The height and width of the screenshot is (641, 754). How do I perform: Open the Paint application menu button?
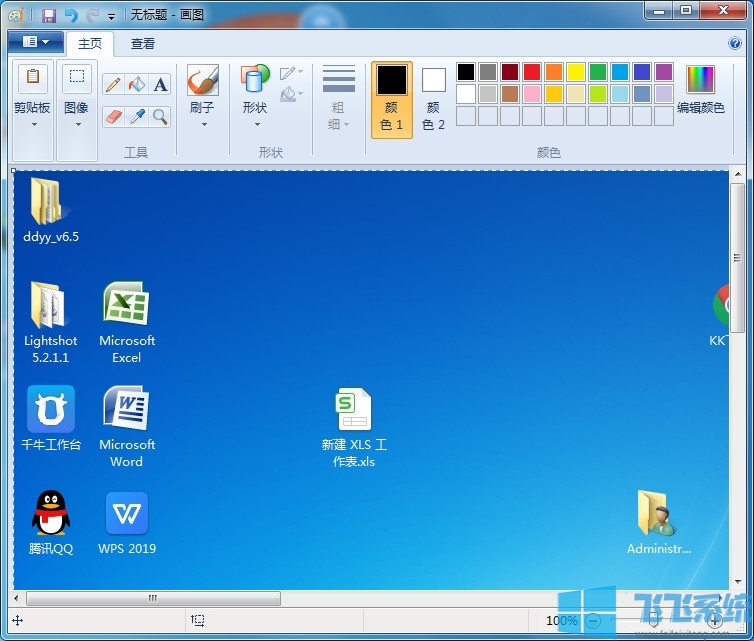tap(36, 42)
